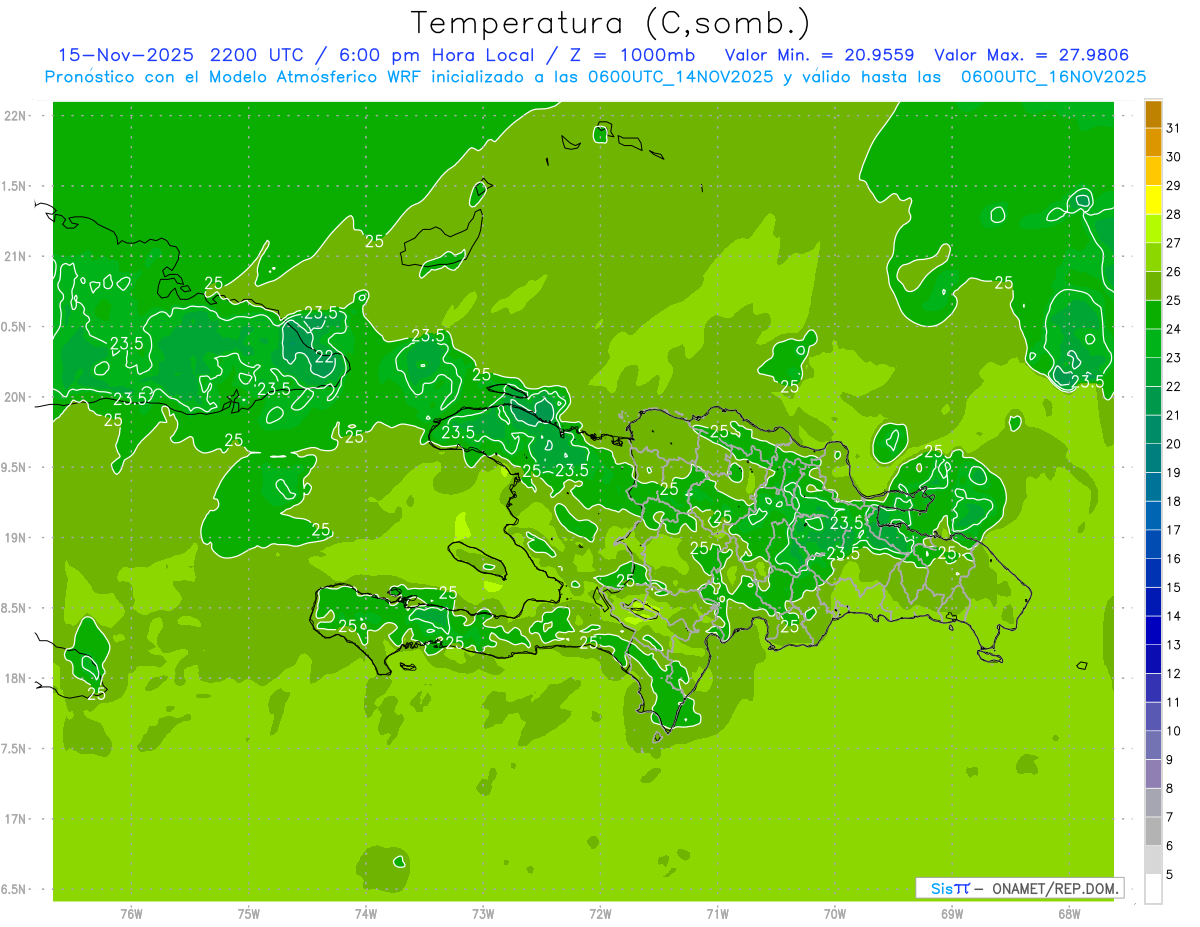Viewport: 1200px width, 927px height.
Task: Click the "76W" longitude axis label
Action: pyautogui.click(x=131, y=913)
